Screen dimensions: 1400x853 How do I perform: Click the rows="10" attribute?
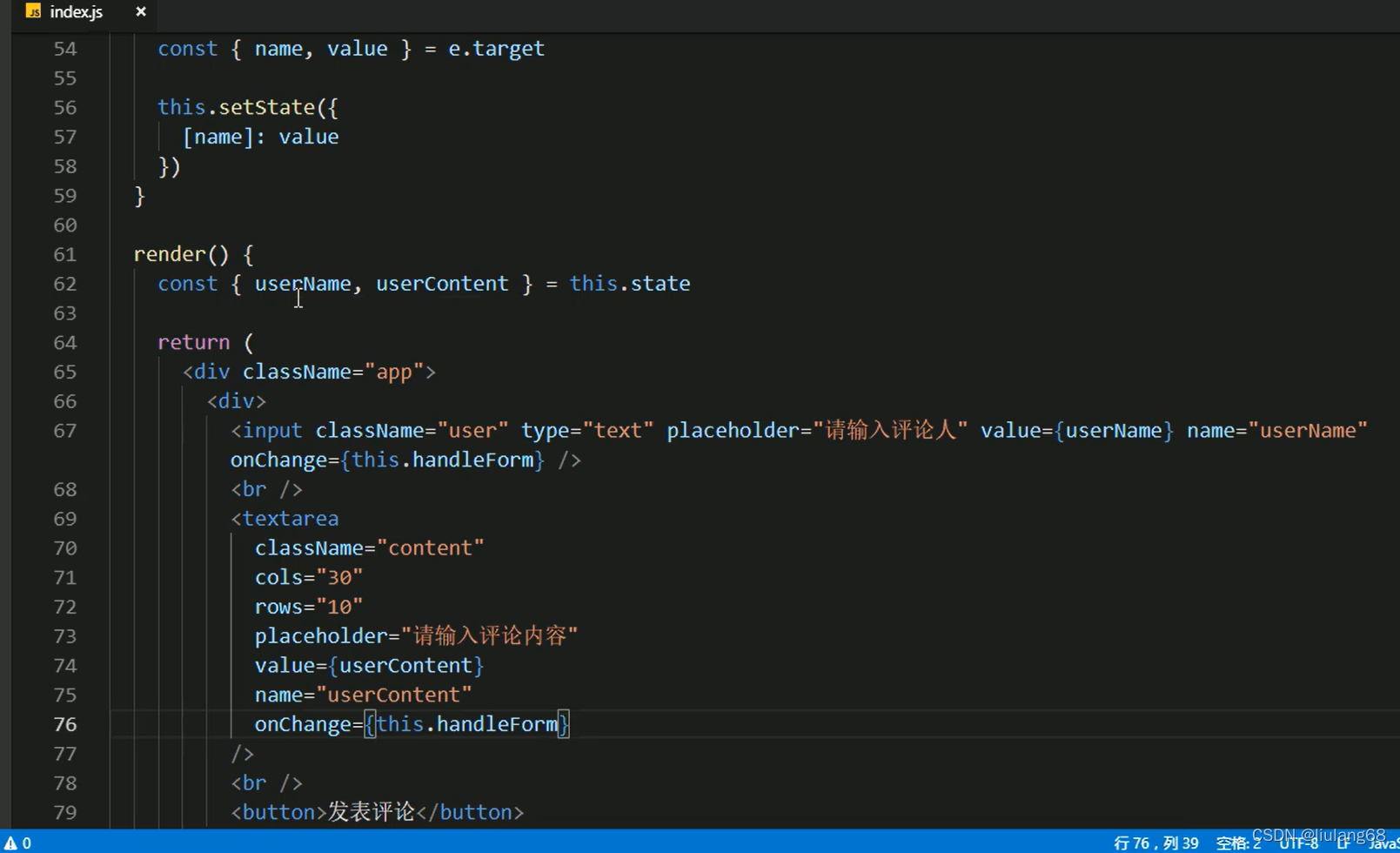pyautogui.click(x=309, y=607)
